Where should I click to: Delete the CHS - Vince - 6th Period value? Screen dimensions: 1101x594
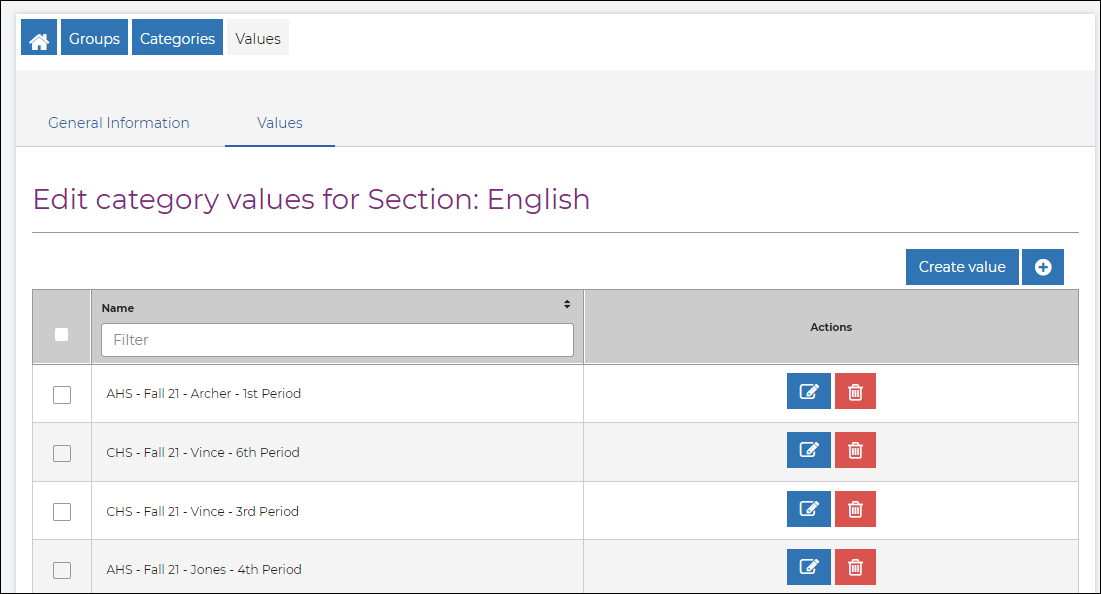coord(855,449)
